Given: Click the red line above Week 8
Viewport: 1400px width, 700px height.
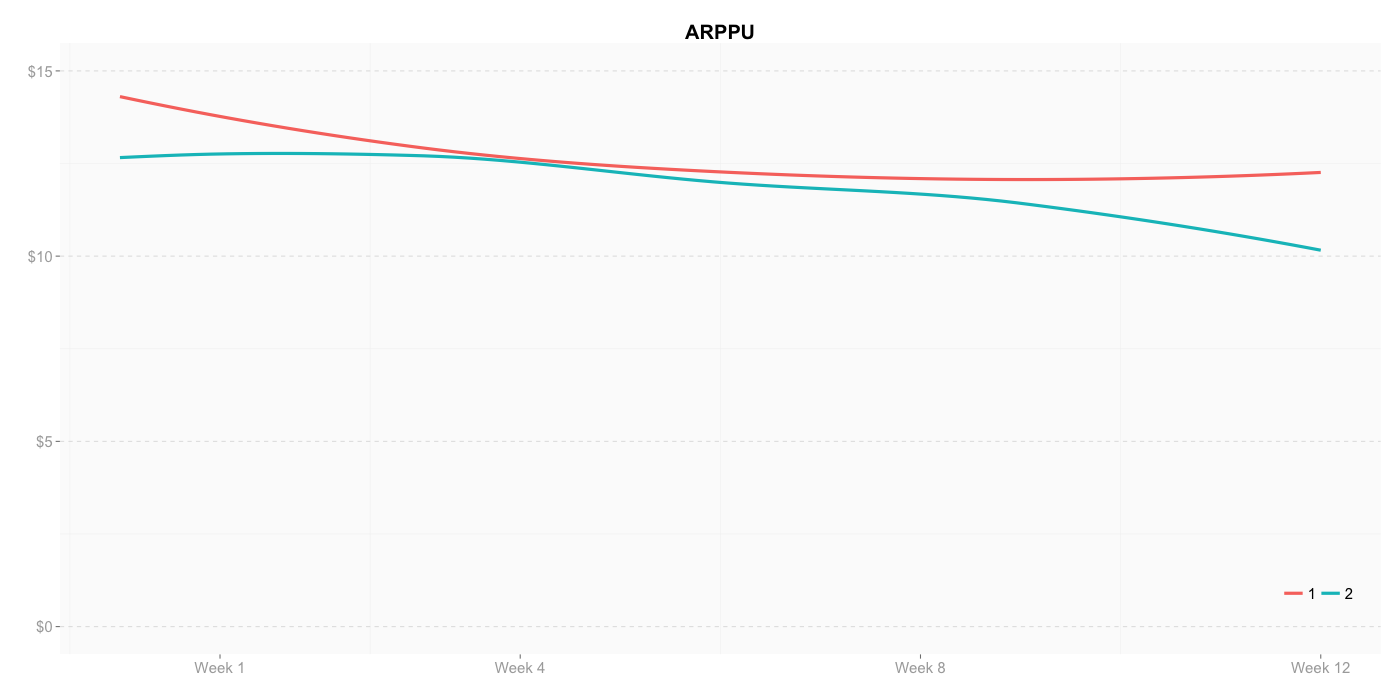Looking at the screenshot, I should coord(920,178).
